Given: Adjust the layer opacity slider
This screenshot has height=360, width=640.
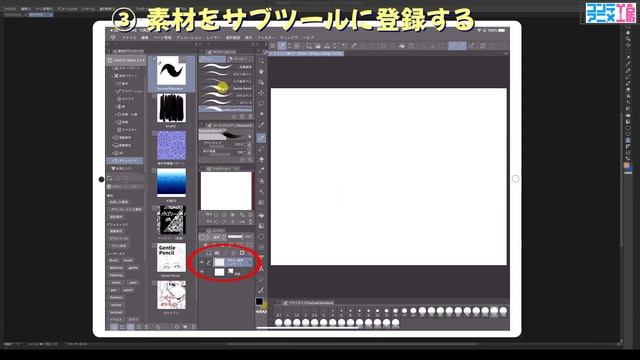Looking at the screenshot, I should coord(235,237).
